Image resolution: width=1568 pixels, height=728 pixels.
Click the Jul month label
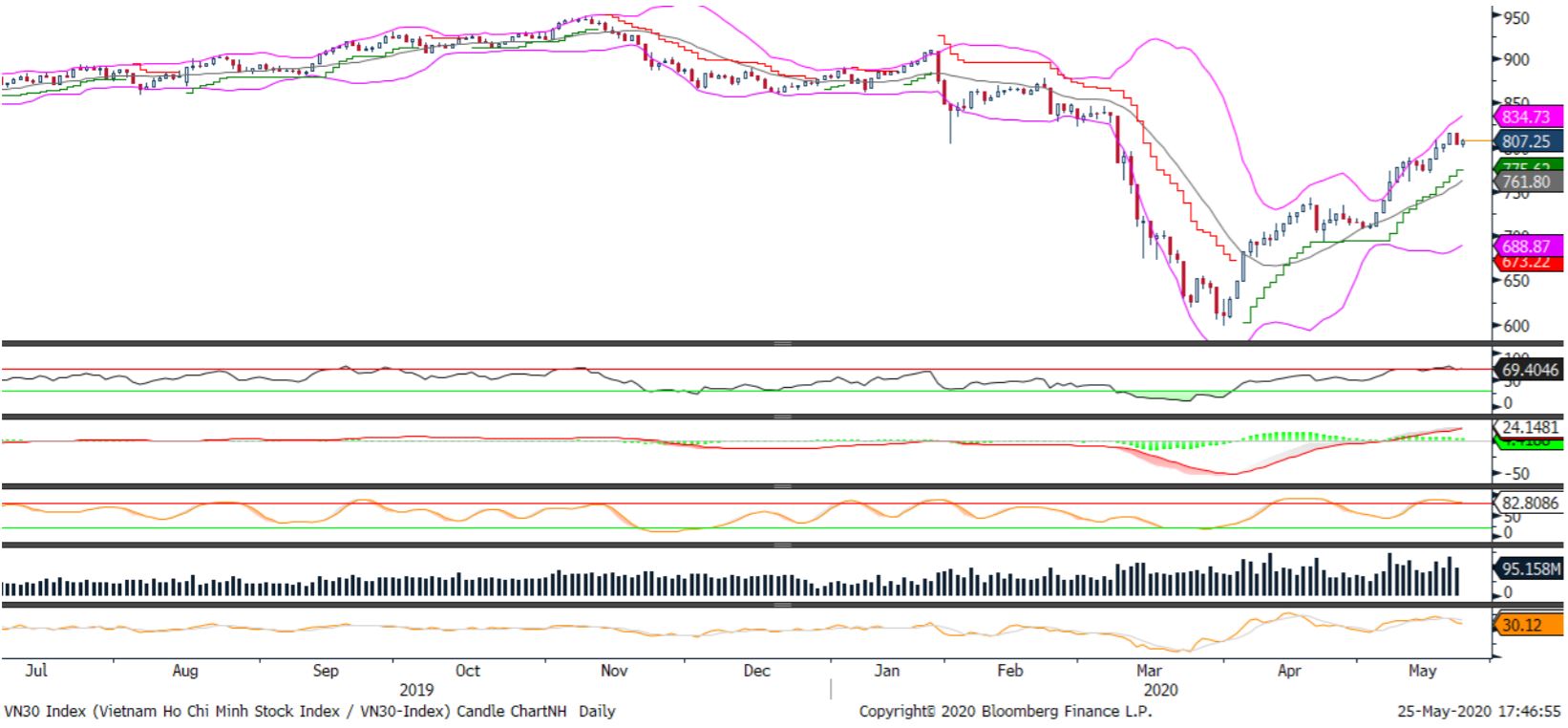pos(36,671)
